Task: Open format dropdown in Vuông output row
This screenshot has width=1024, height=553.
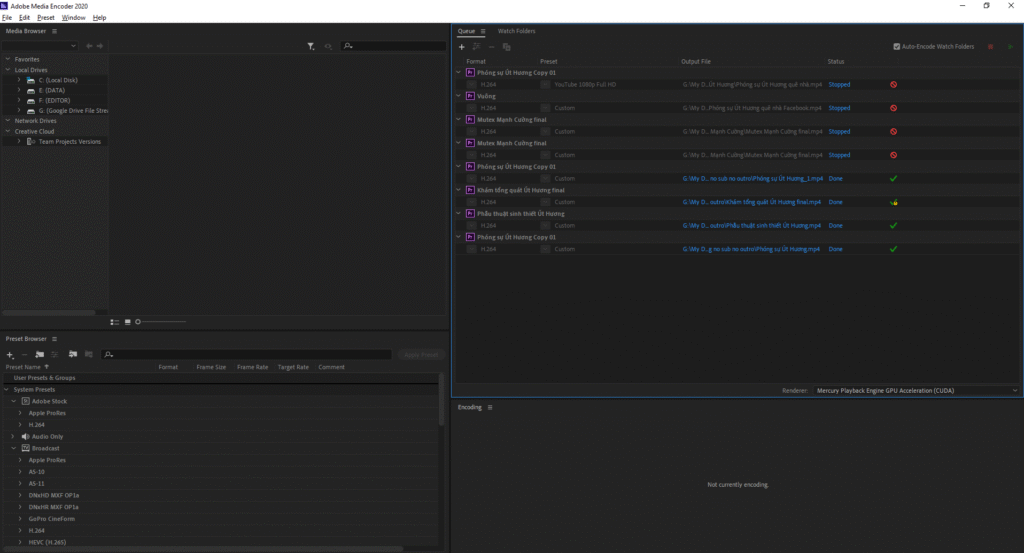Action: click(472, 108)
